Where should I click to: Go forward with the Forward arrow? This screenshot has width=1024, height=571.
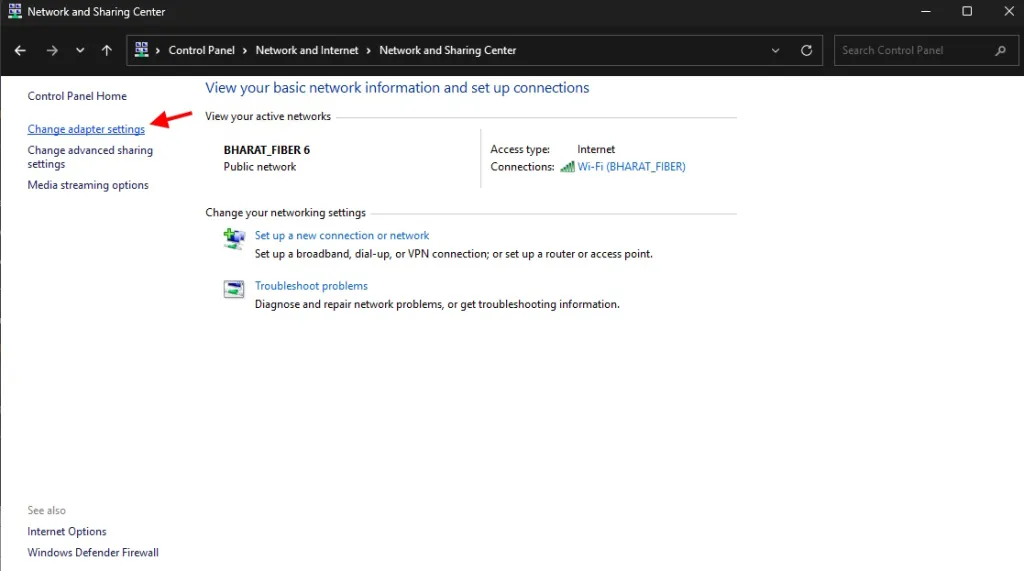point(52,50)
